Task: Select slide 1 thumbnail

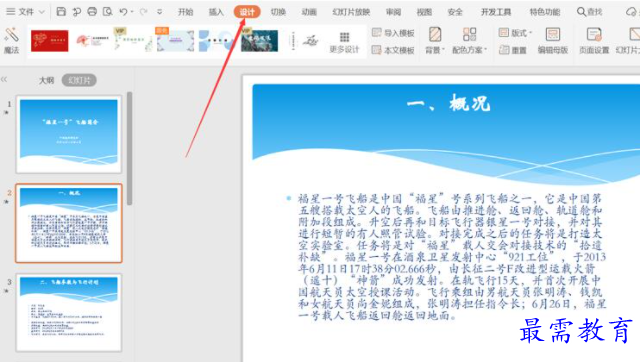Action: pos(69,134)
